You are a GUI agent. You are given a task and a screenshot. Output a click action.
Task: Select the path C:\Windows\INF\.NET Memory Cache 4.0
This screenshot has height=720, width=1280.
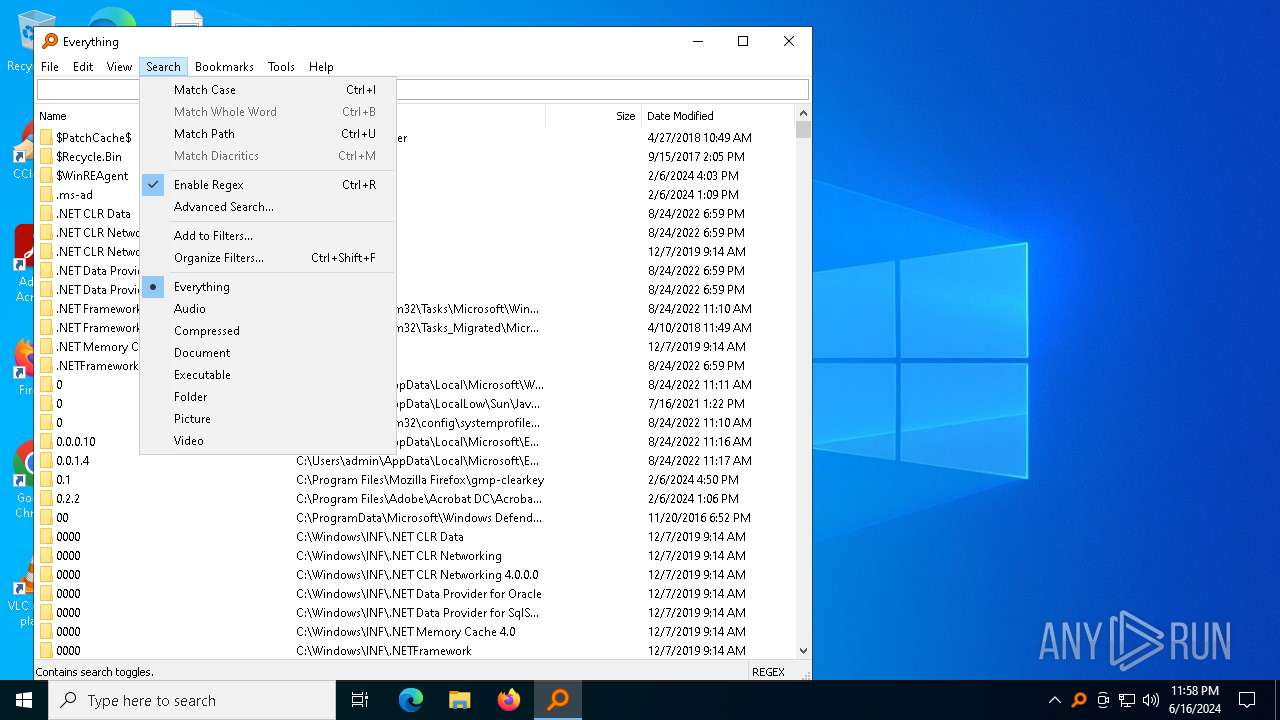point(406,631)
